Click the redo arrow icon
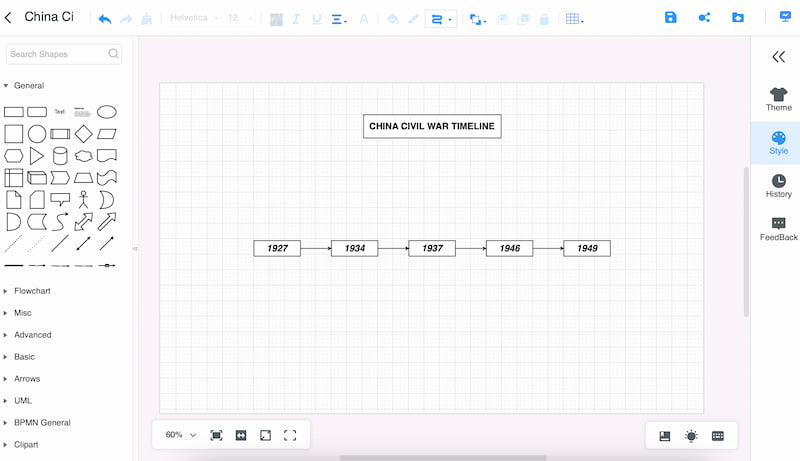This screenshot has width=800, height=461. [126, 19]
